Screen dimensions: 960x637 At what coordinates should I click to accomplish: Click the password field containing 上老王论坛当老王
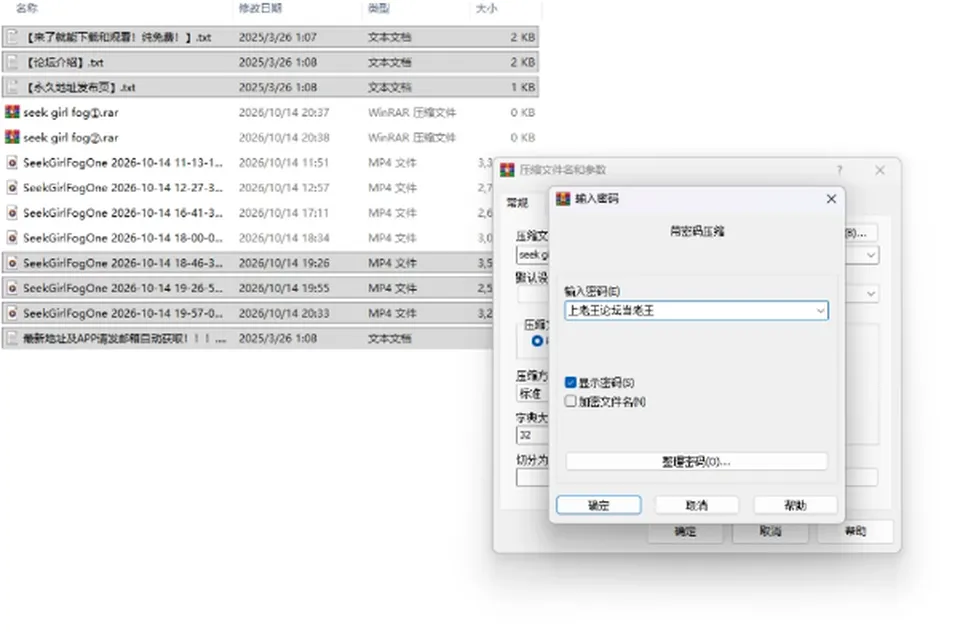(x=696, y=311)
